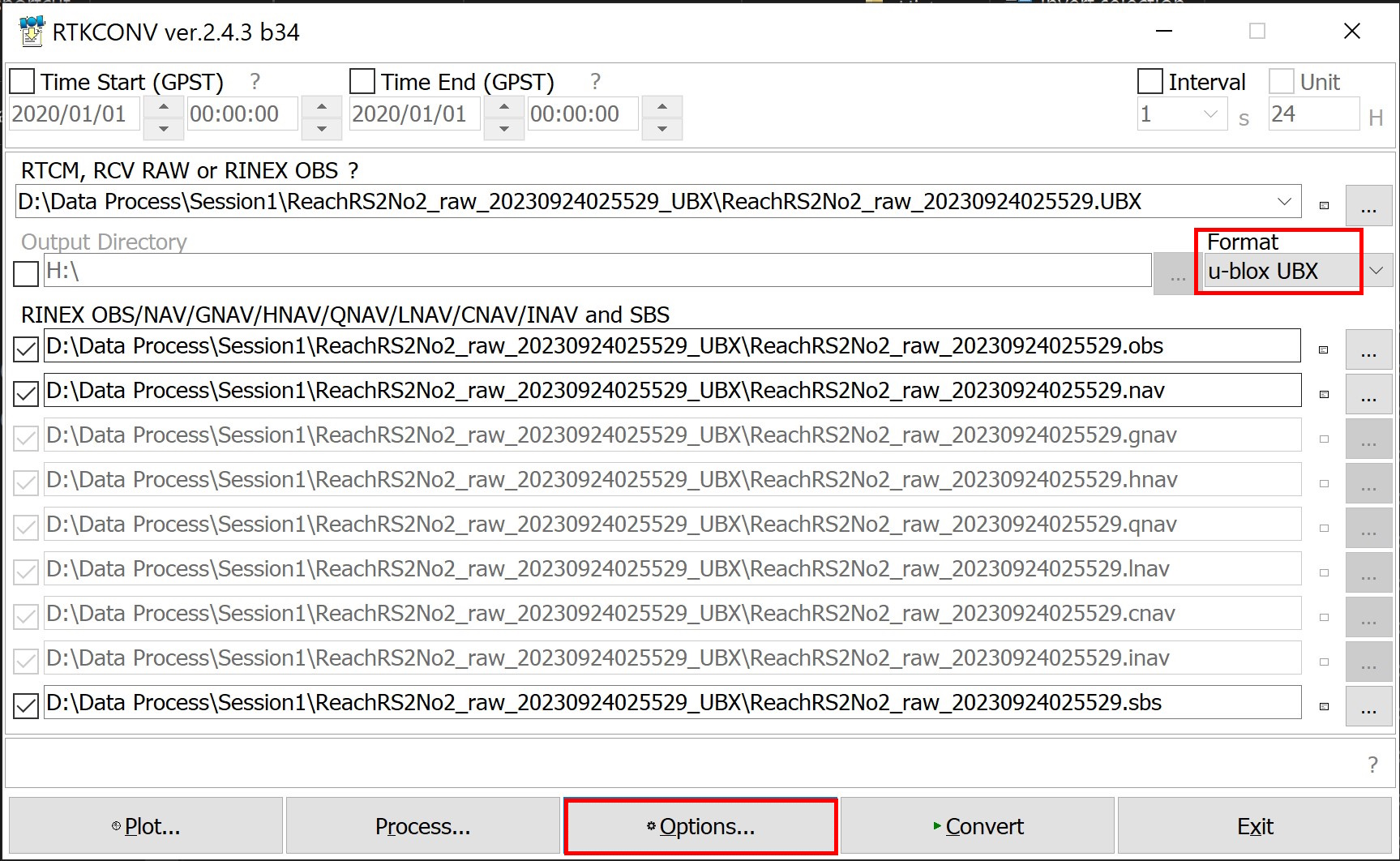Enable the Time Start (GPST) checkbox

click(23, 82)
